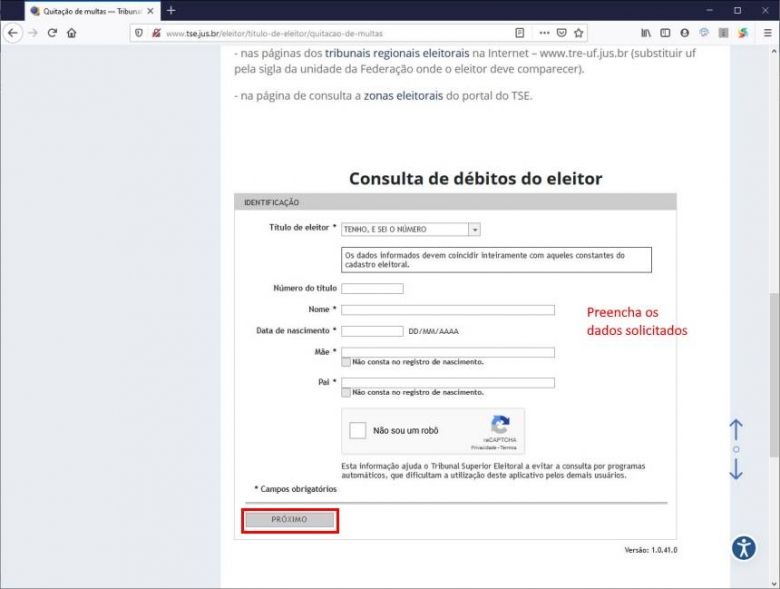
Task: Check Pai 'Não consta no registro' box
Action: coord(346,393)
